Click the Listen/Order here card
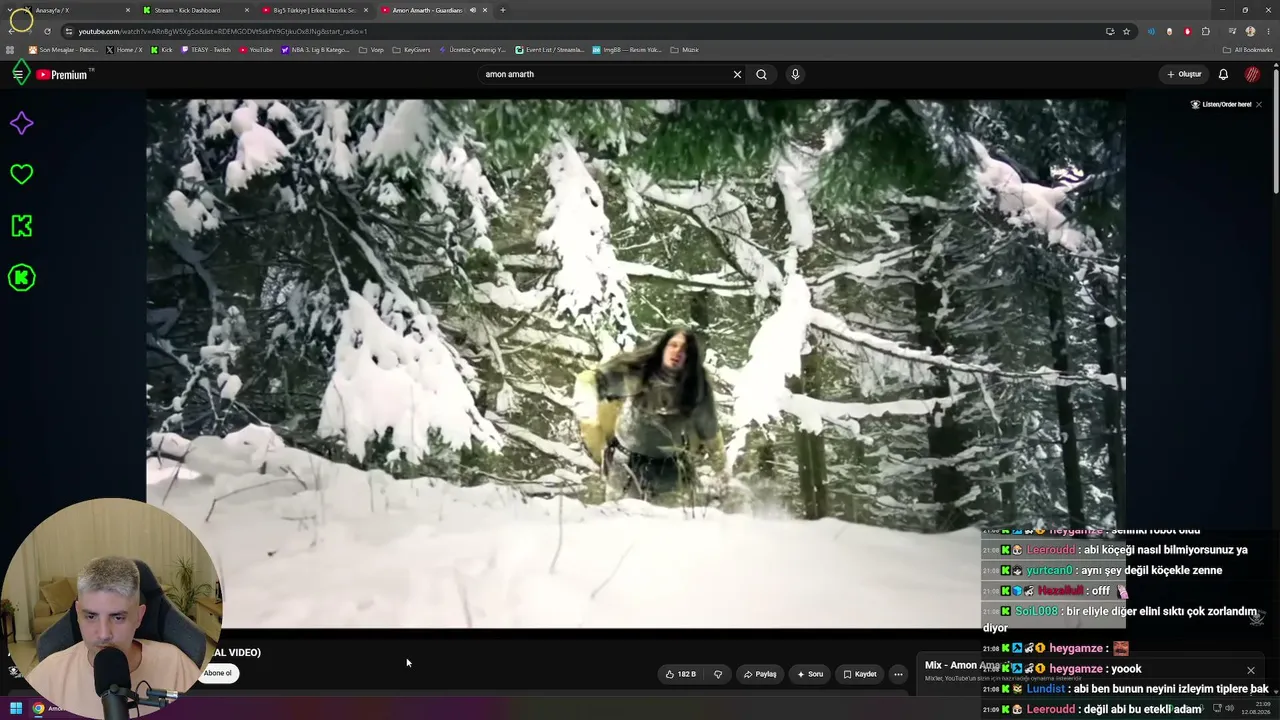This screenshot has height=720, width=1280. coord(1221,104)
